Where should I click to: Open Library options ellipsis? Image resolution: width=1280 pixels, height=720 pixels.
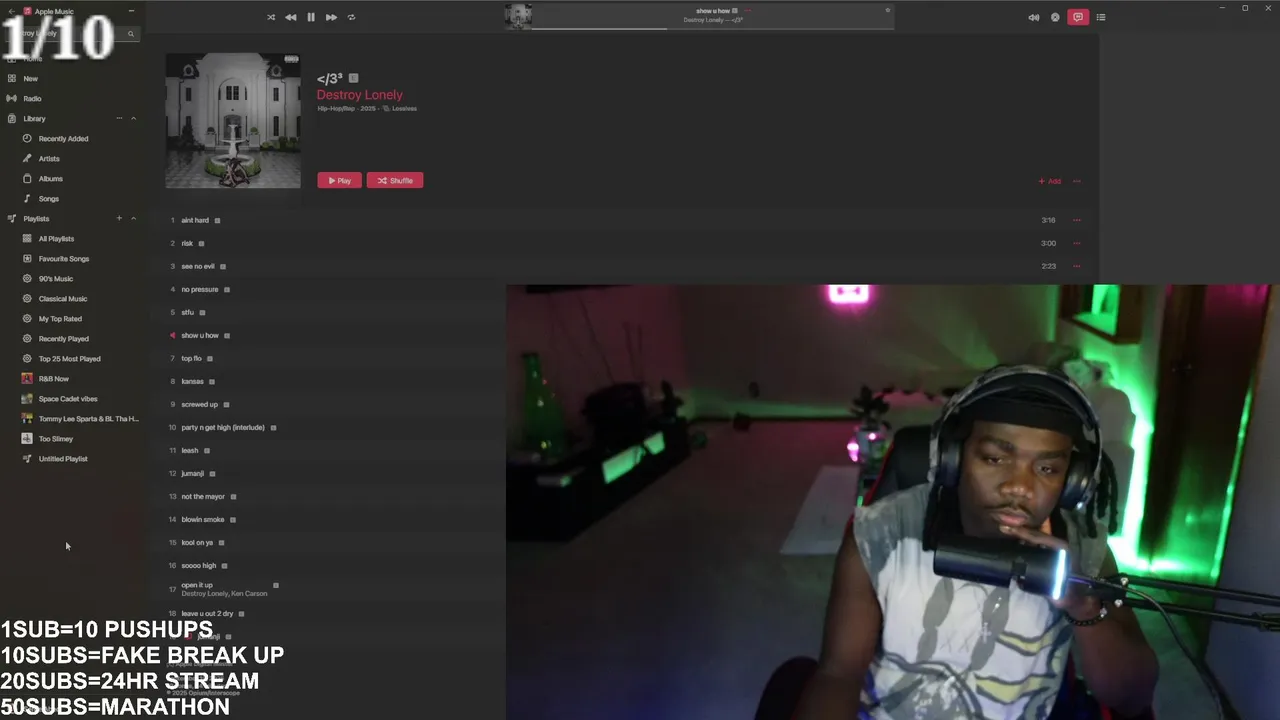click(x=119, y=118)
